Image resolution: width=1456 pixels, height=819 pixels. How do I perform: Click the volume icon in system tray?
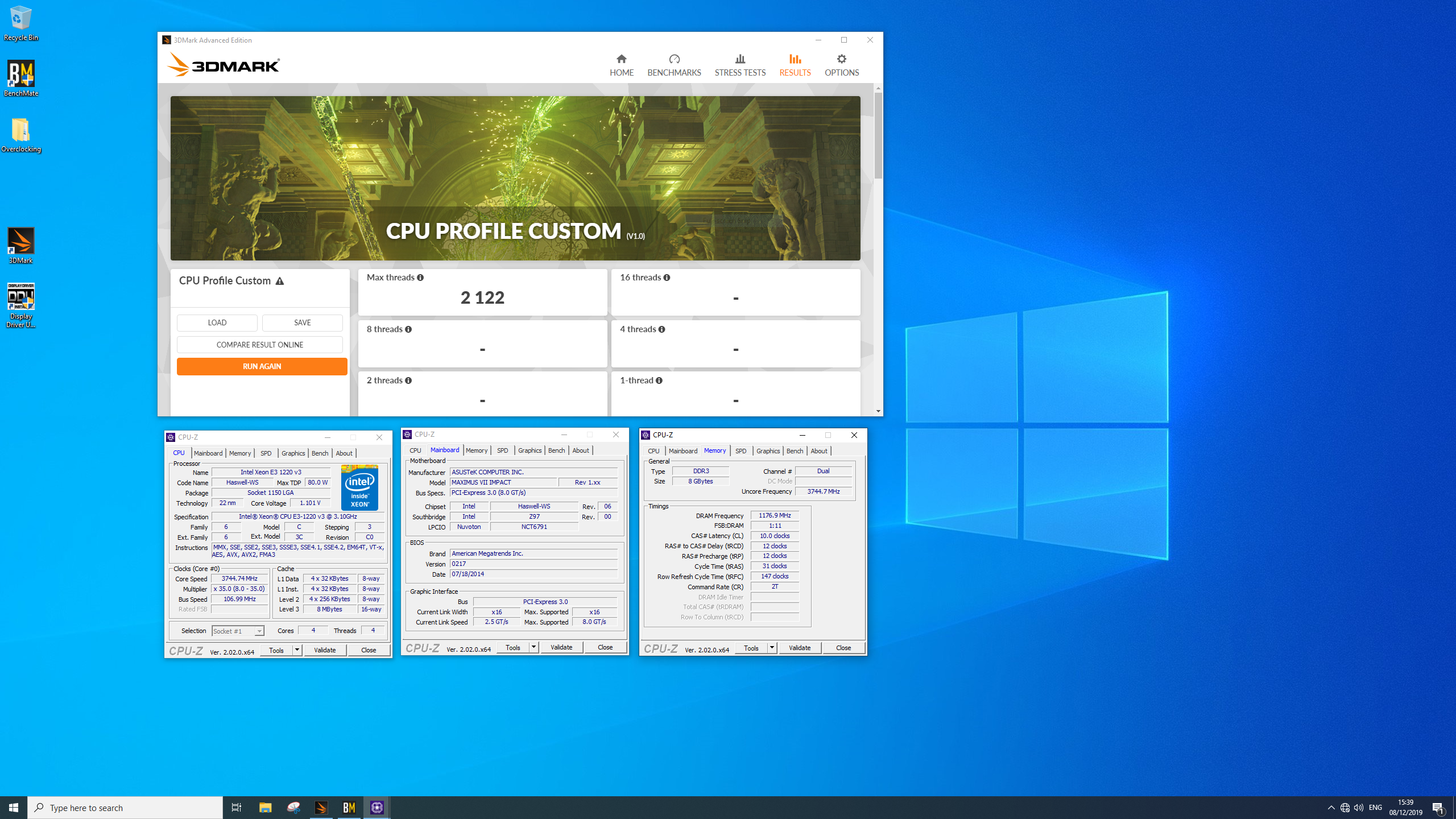click(1359, 808)
